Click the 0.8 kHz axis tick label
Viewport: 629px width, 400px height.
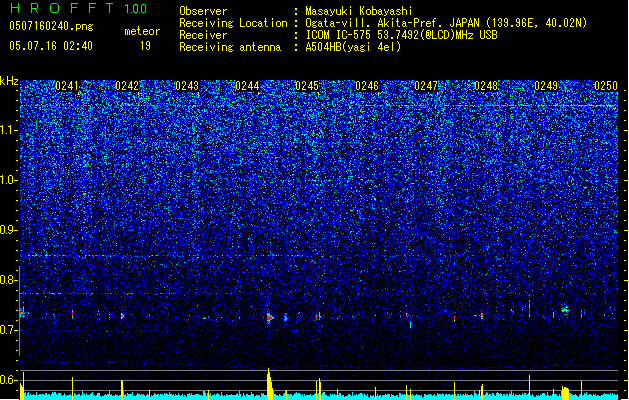(x=9, y=280)
